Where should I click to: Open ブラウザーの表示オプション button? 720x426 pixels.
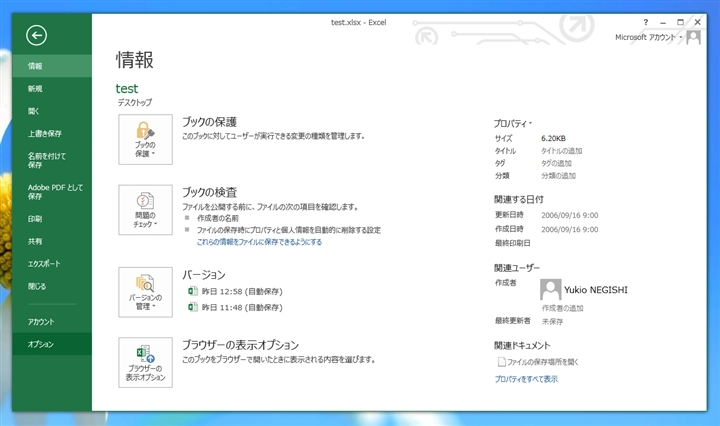pos(146,363)
